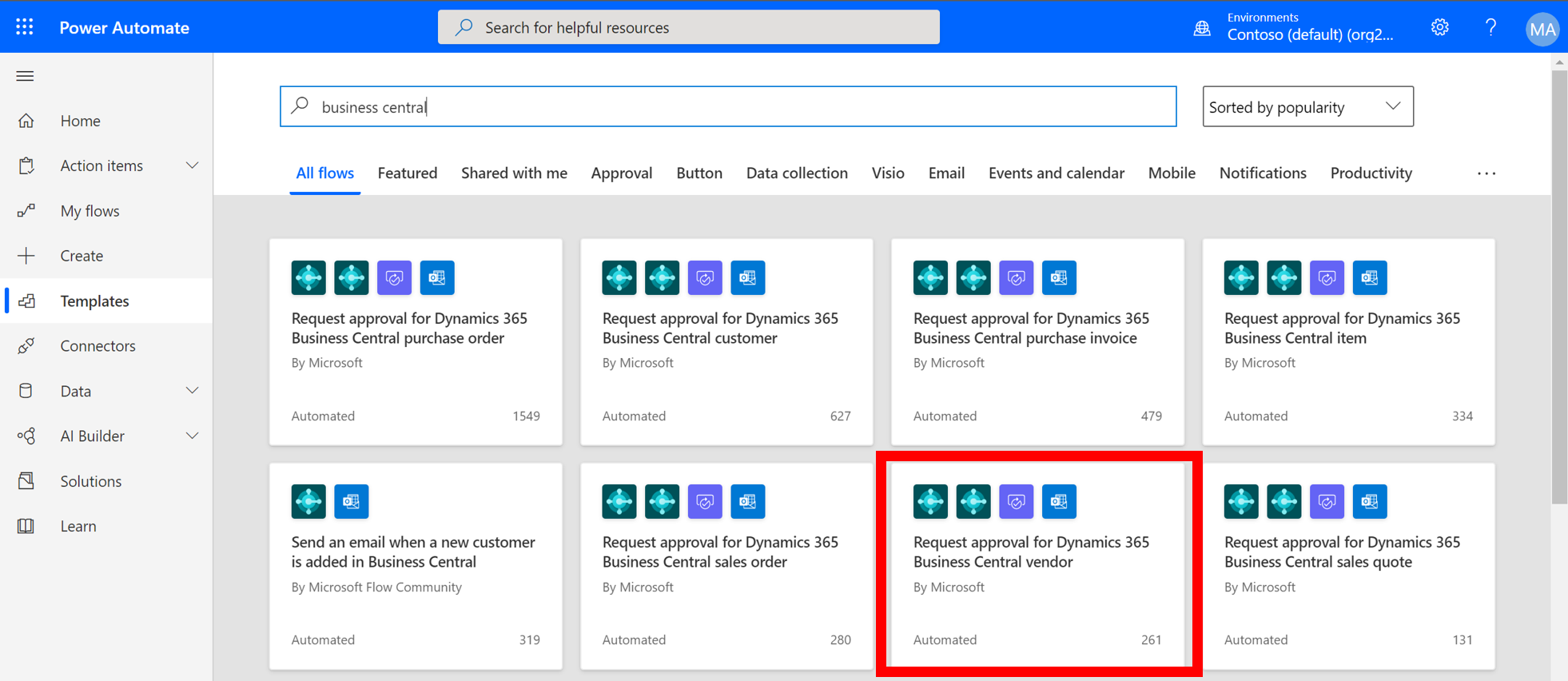
Task: Click the Connectors plug icon
Action: click(26, 346)
